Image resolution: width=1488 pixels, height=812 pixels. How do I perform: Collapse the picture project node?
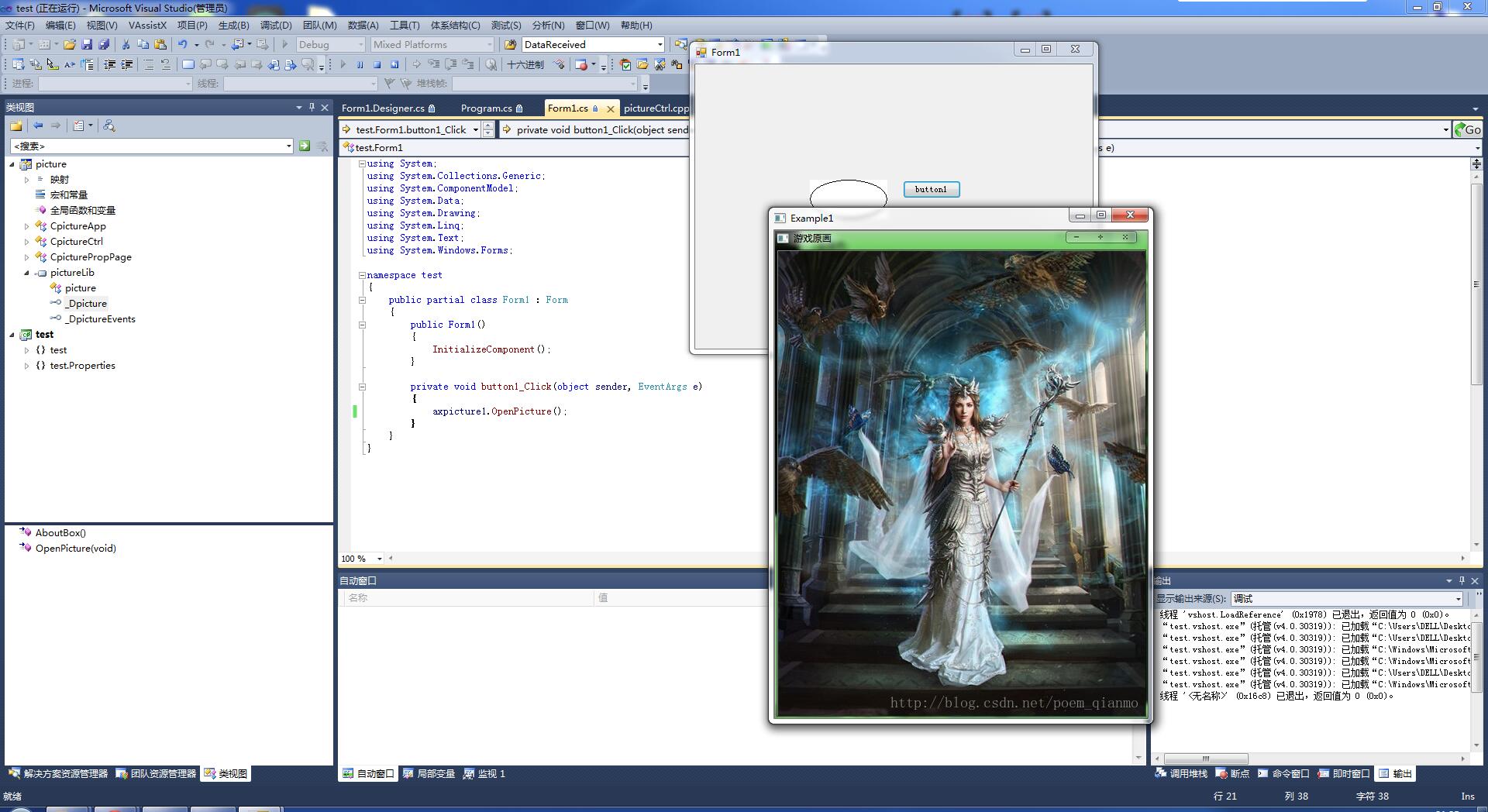point(12,164)
